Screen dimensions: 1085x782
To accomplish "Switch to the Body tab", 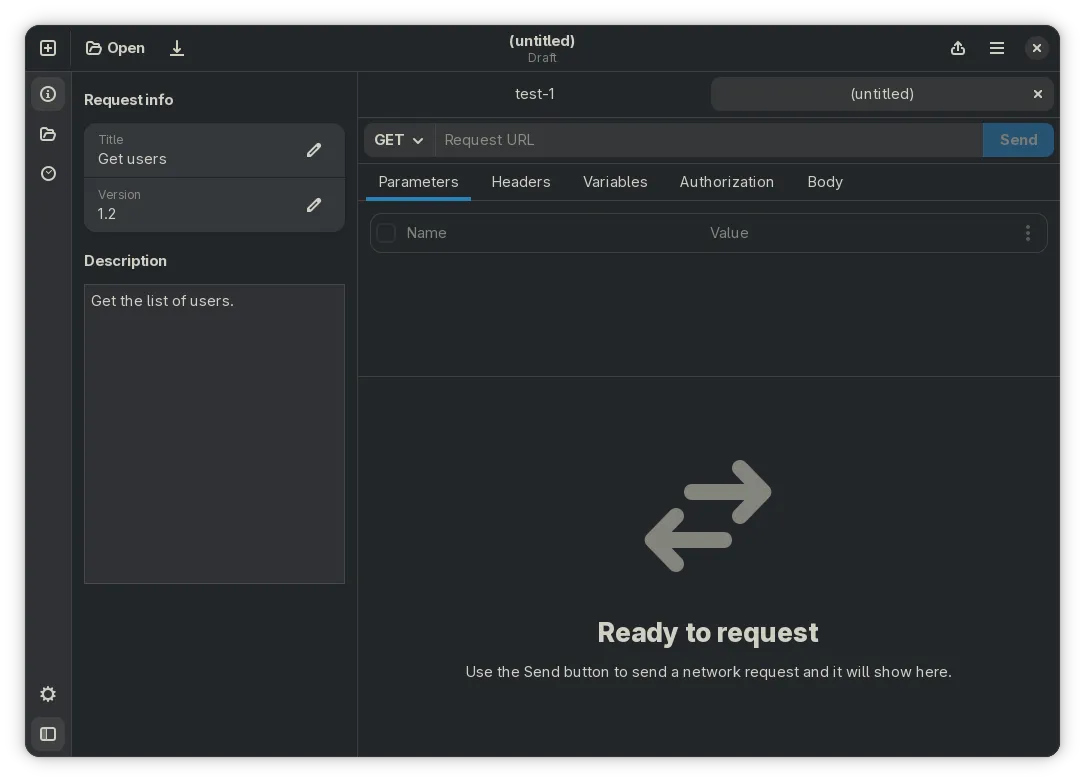I will pos(824,182).
